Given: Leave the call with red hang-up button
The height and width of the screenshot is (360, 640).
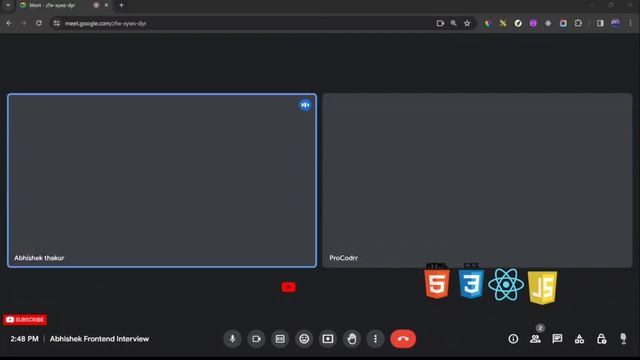Looking at the screenshot, I should tap(403, 339).
